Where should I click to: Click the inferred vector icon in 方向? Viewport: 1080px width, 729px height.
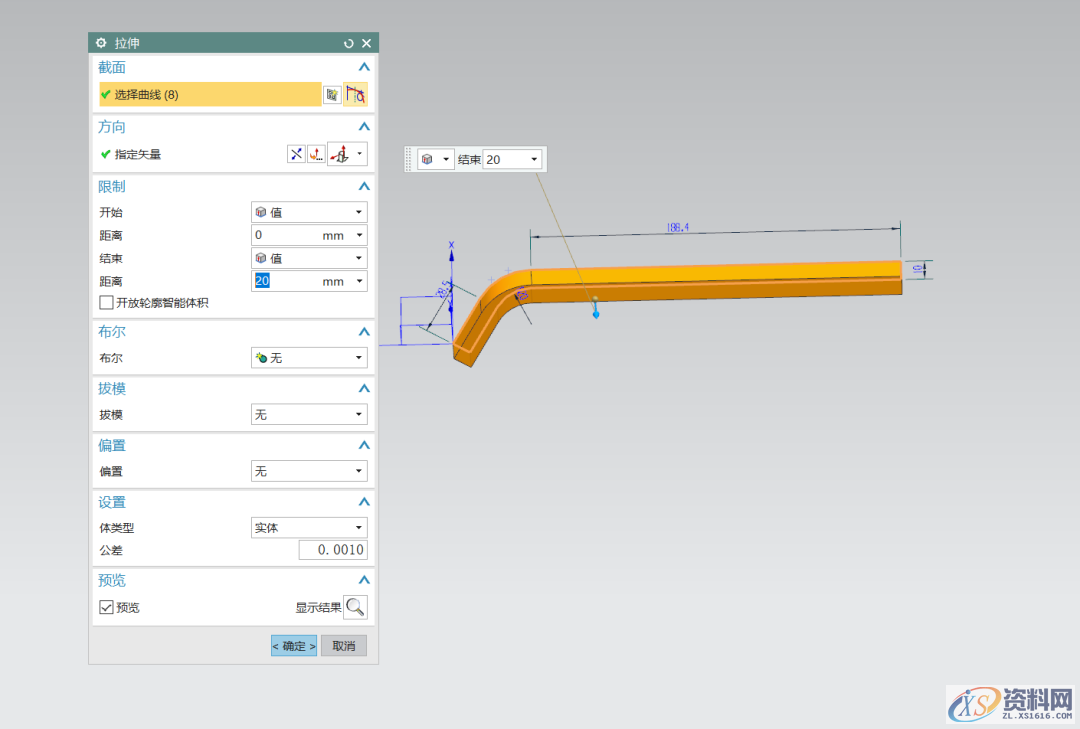click(340, 154)
